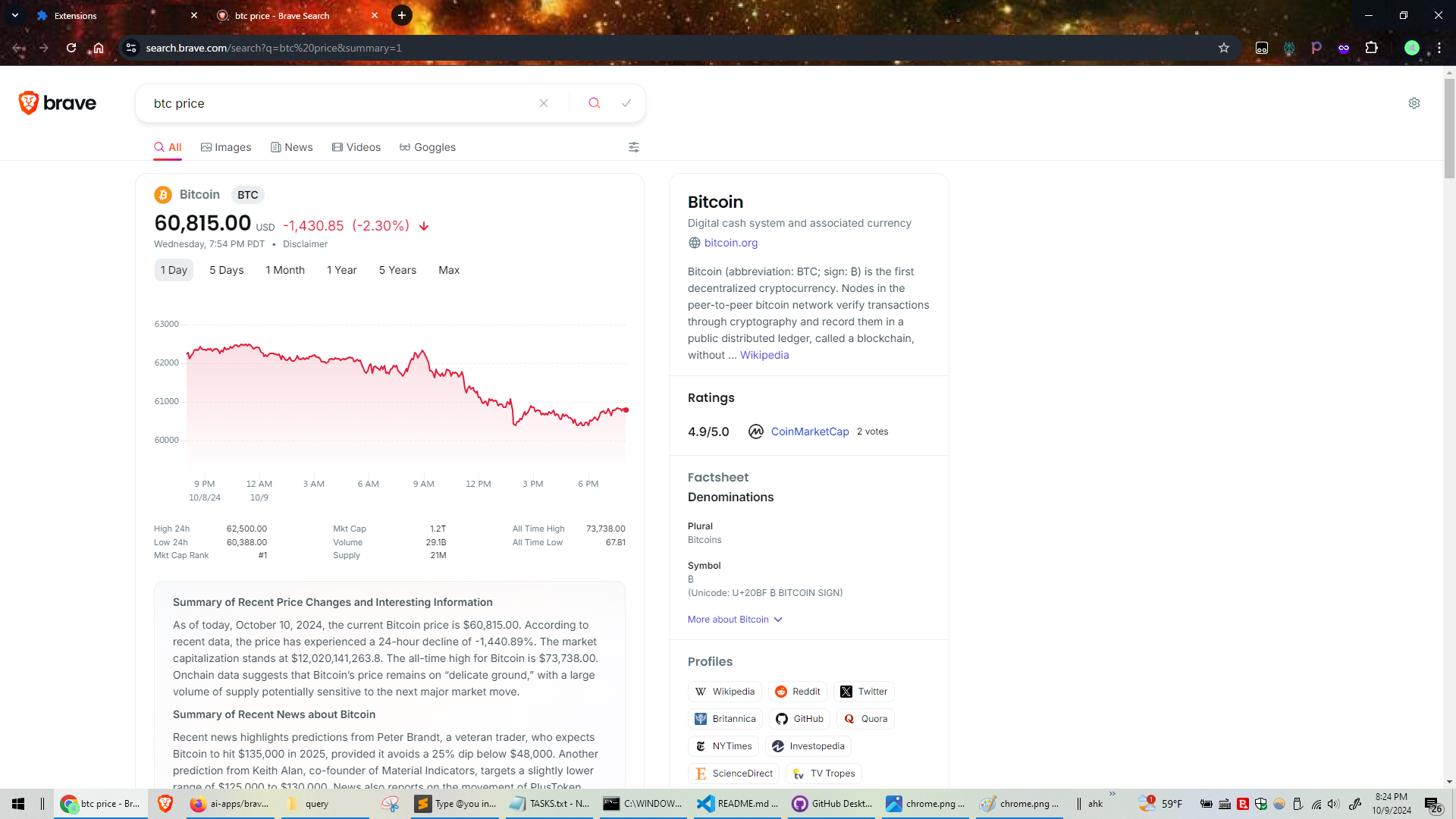Select the 1 Day chart range

coord(174,270)
